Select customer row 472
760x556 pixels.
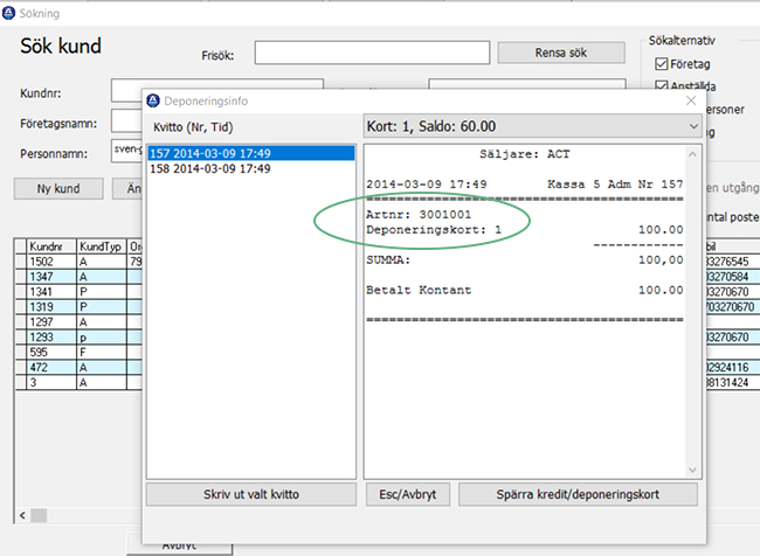[x=79, y=367]
